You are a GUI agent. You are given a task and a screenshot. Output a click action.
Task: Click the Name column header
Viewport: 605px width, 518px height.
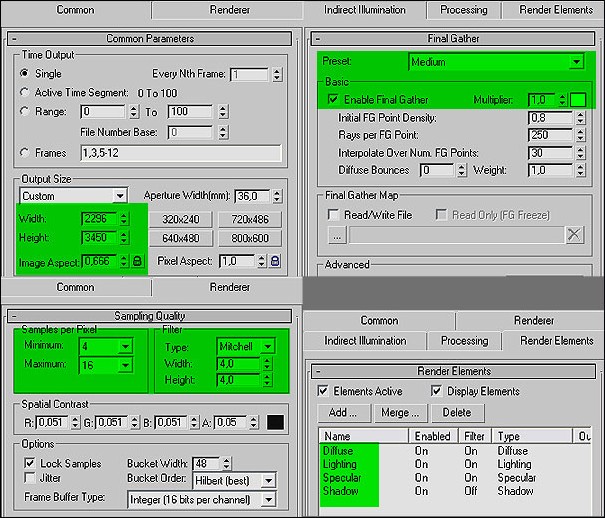point(364,436)
